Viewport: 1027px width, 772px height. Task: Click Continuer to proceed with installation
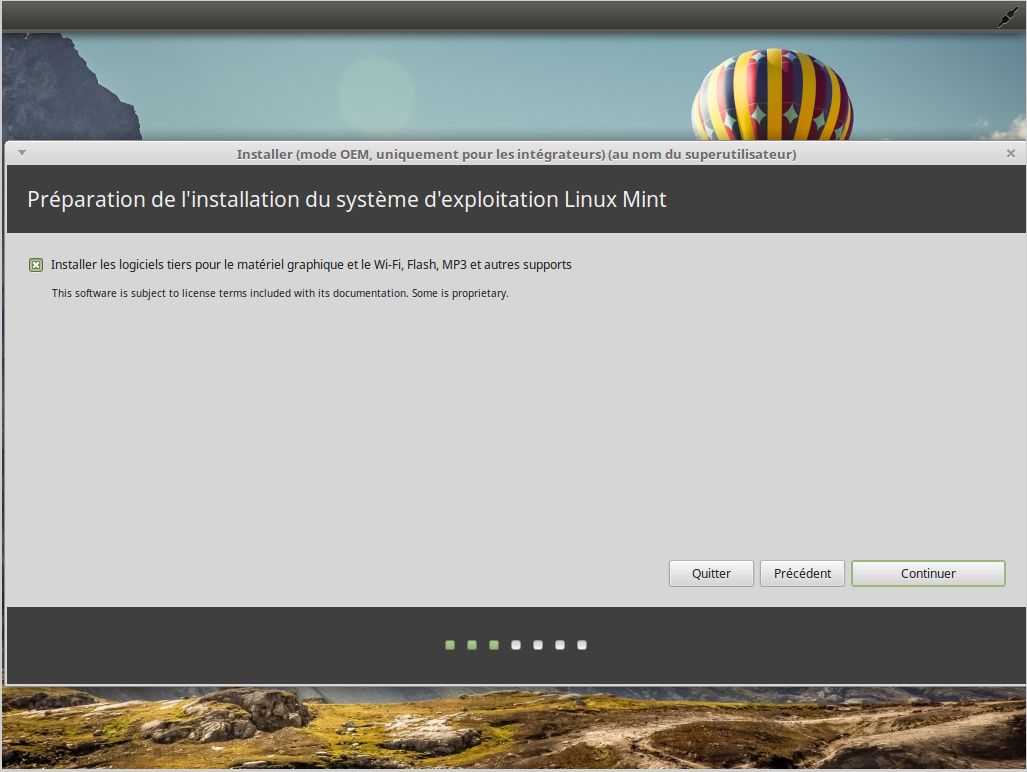(928, 573)
